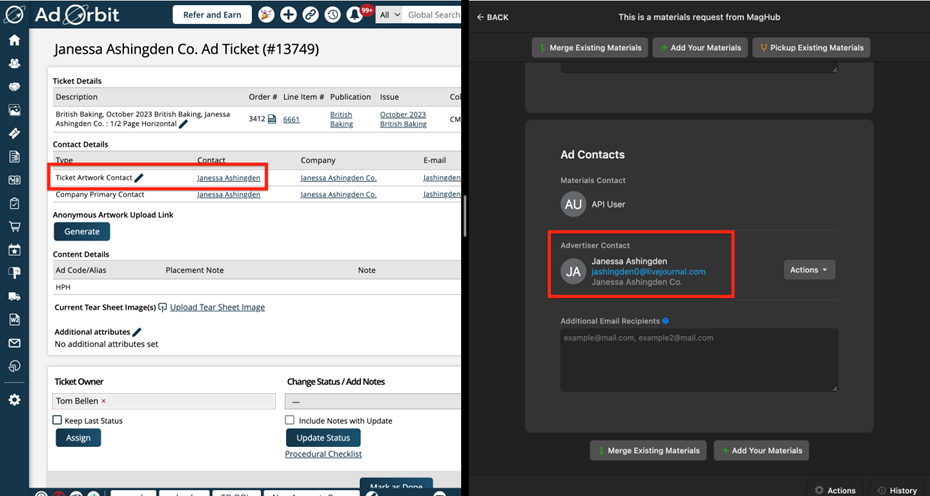Click the Ad Orbit planet logo icon
This screenshot has height=496, width=930.
coord(14,14)
